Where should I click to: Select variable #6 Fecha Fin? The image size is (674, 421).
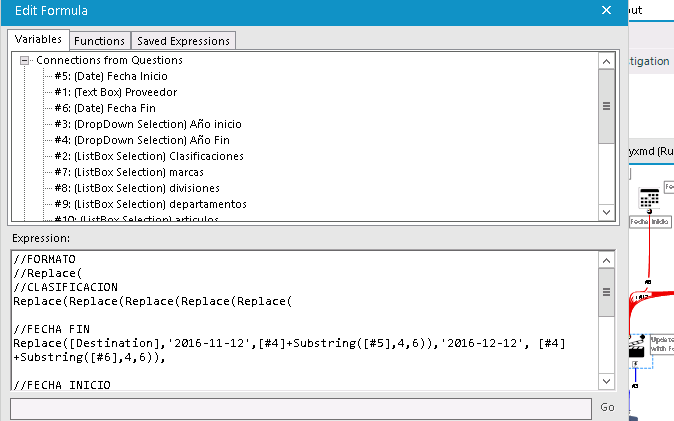pyautogui.click(x=105, y=108)
